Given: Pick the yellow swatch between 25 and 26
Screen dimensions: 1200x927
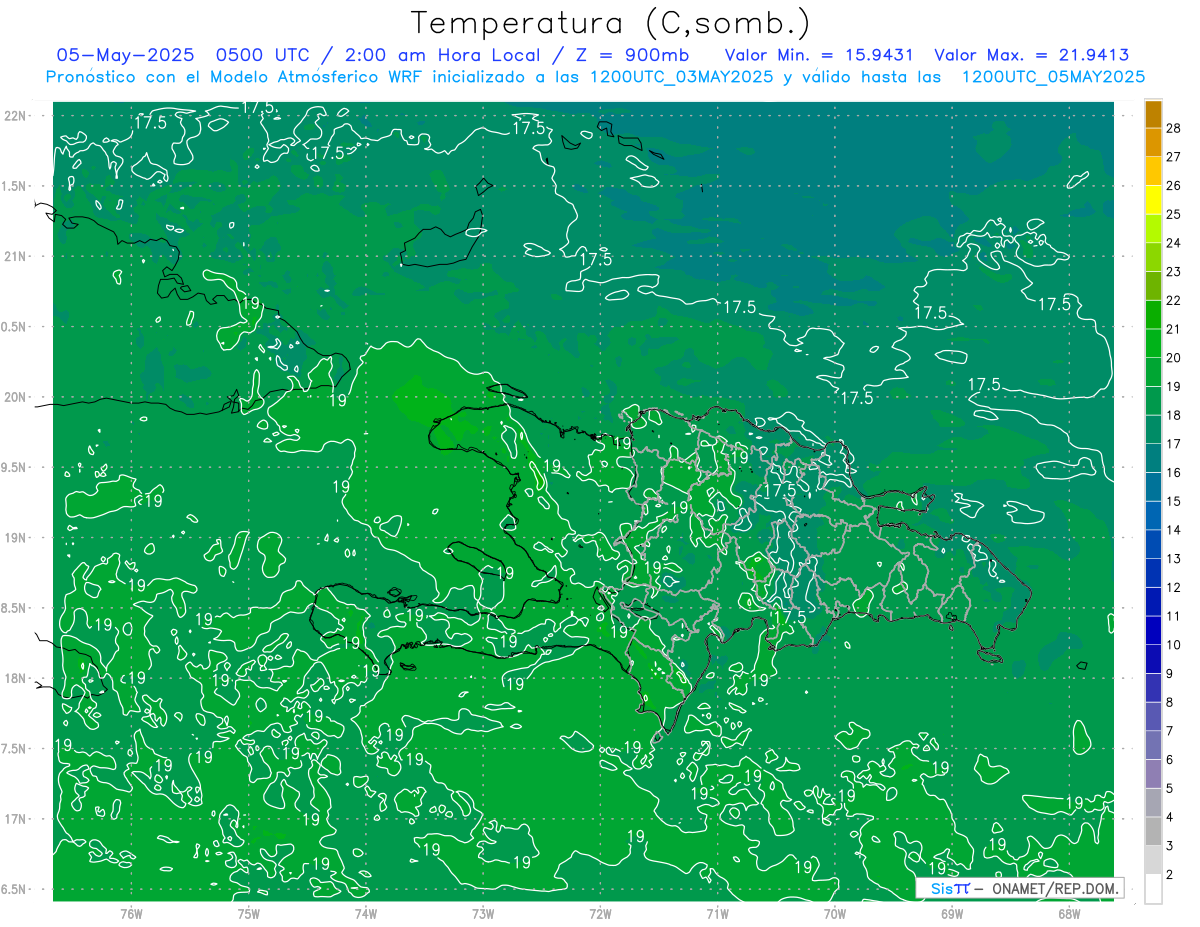Looking at the screenshot, I should click(1153, 200).
